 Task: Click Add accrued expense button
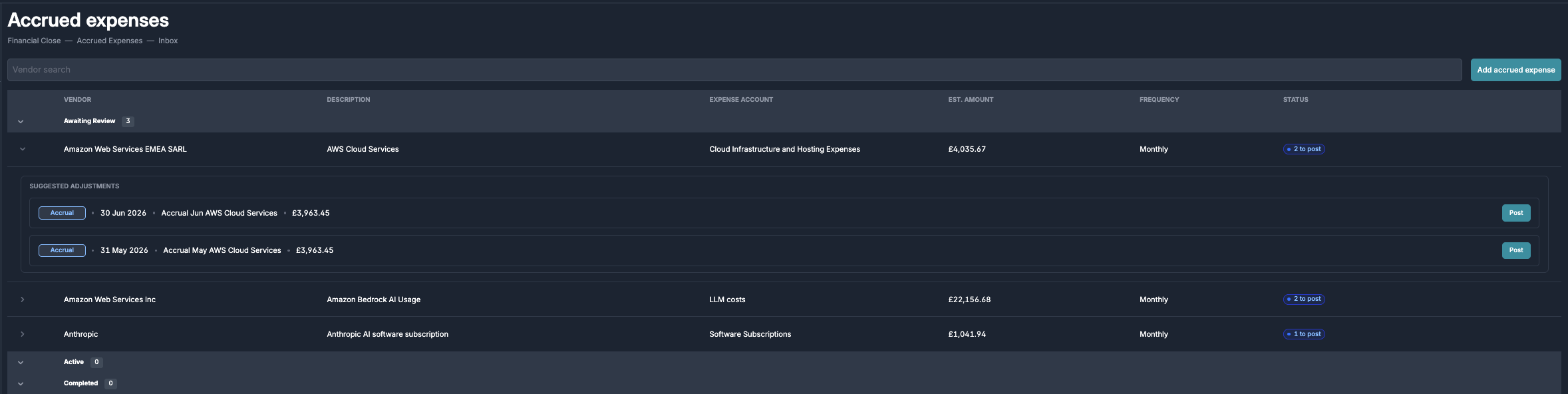(x=1515, y=70)
